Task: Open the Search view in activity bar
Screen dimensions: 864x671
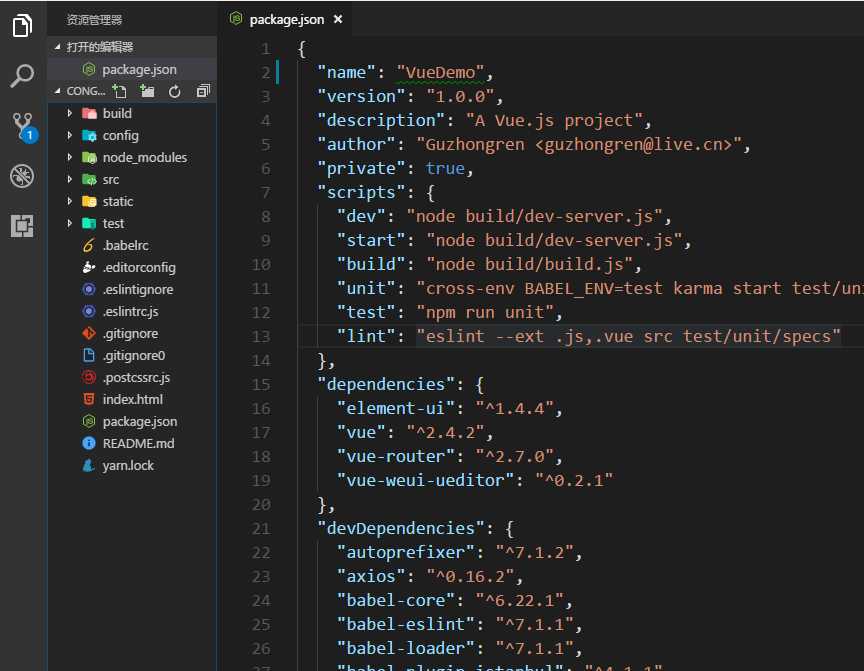Action: pyautogui.click(x=22, y=75)
